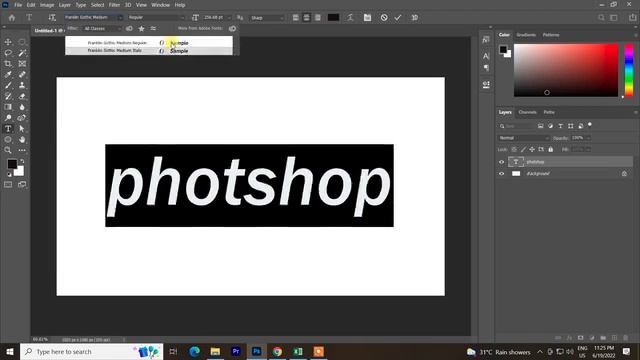Select the Horizontal Type tool
Image resolution: width=640 pixels, height=360 pixels.
(8, 129)
